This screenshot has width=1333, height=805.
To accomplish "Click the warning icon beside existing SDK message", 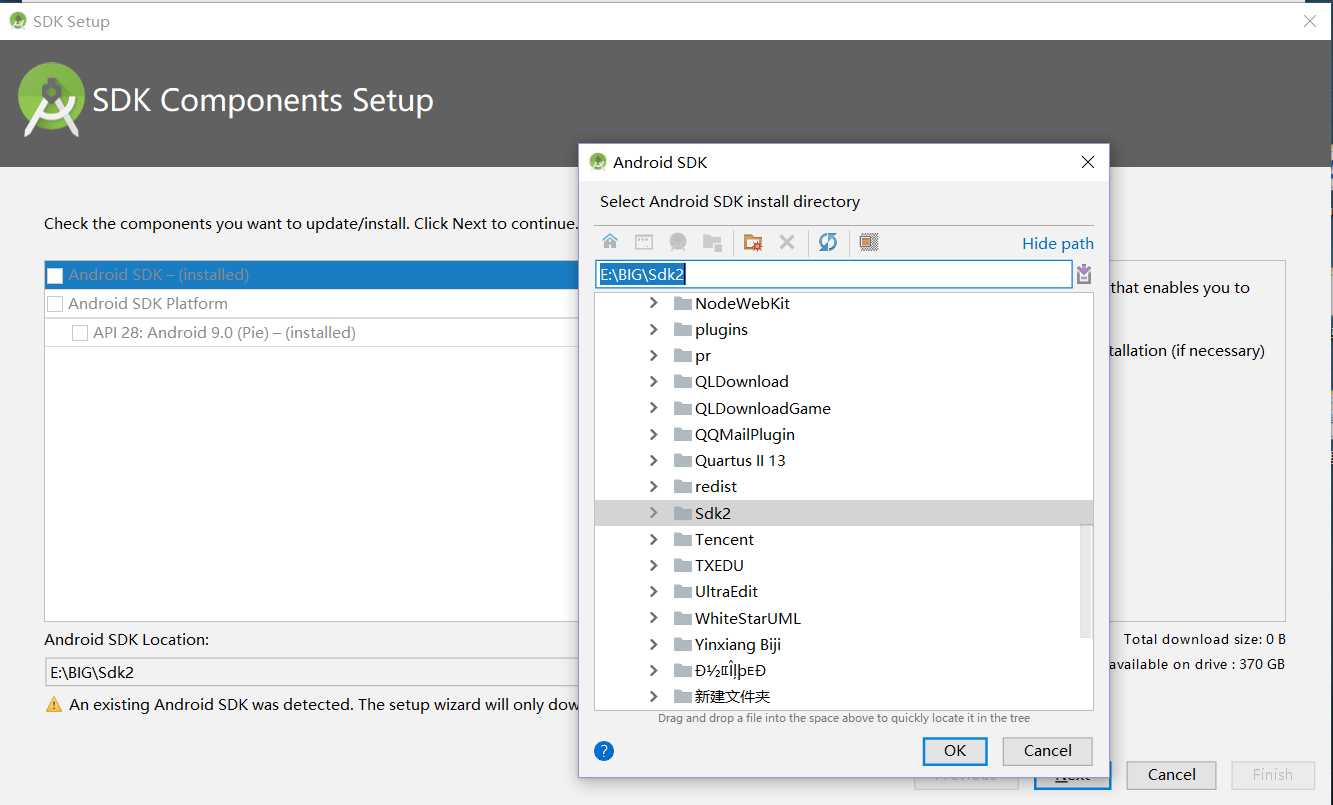I will (54, 705).
